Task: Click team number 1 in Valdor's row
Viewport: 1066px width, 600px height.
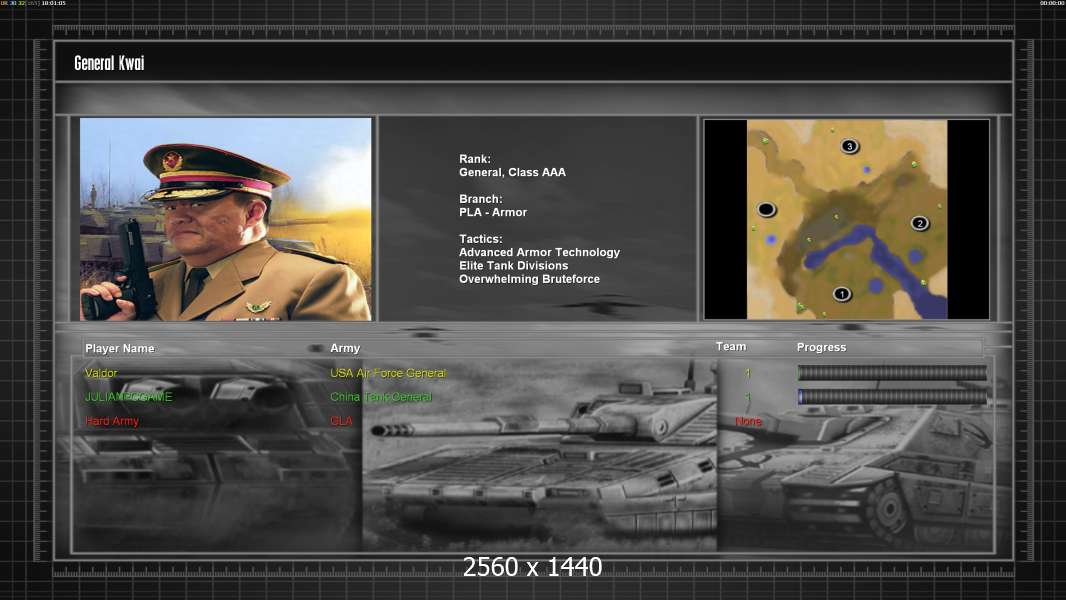Action: (748, 373)
